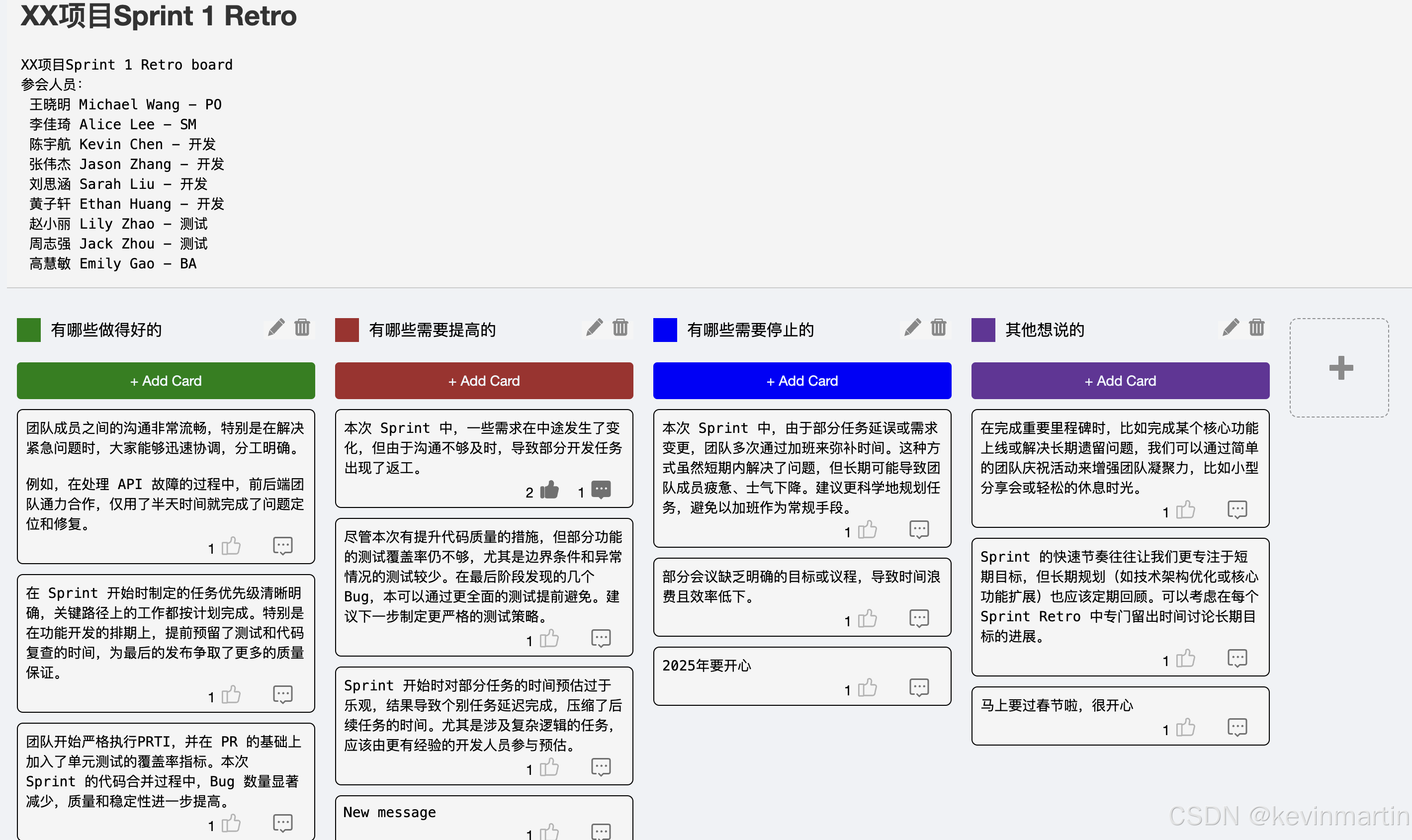The width and height of the screenshot is (1412, 840).
Task: Comment on the card about 团队成员之间的沟通非常流畅
Action: pos(282,546)
